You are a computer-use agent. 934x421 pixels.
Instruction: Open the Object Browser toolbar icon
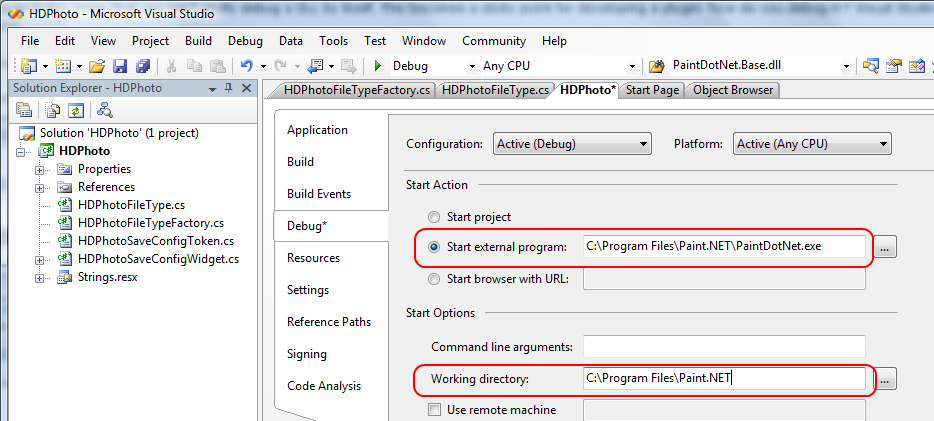(x=916, y=66)
